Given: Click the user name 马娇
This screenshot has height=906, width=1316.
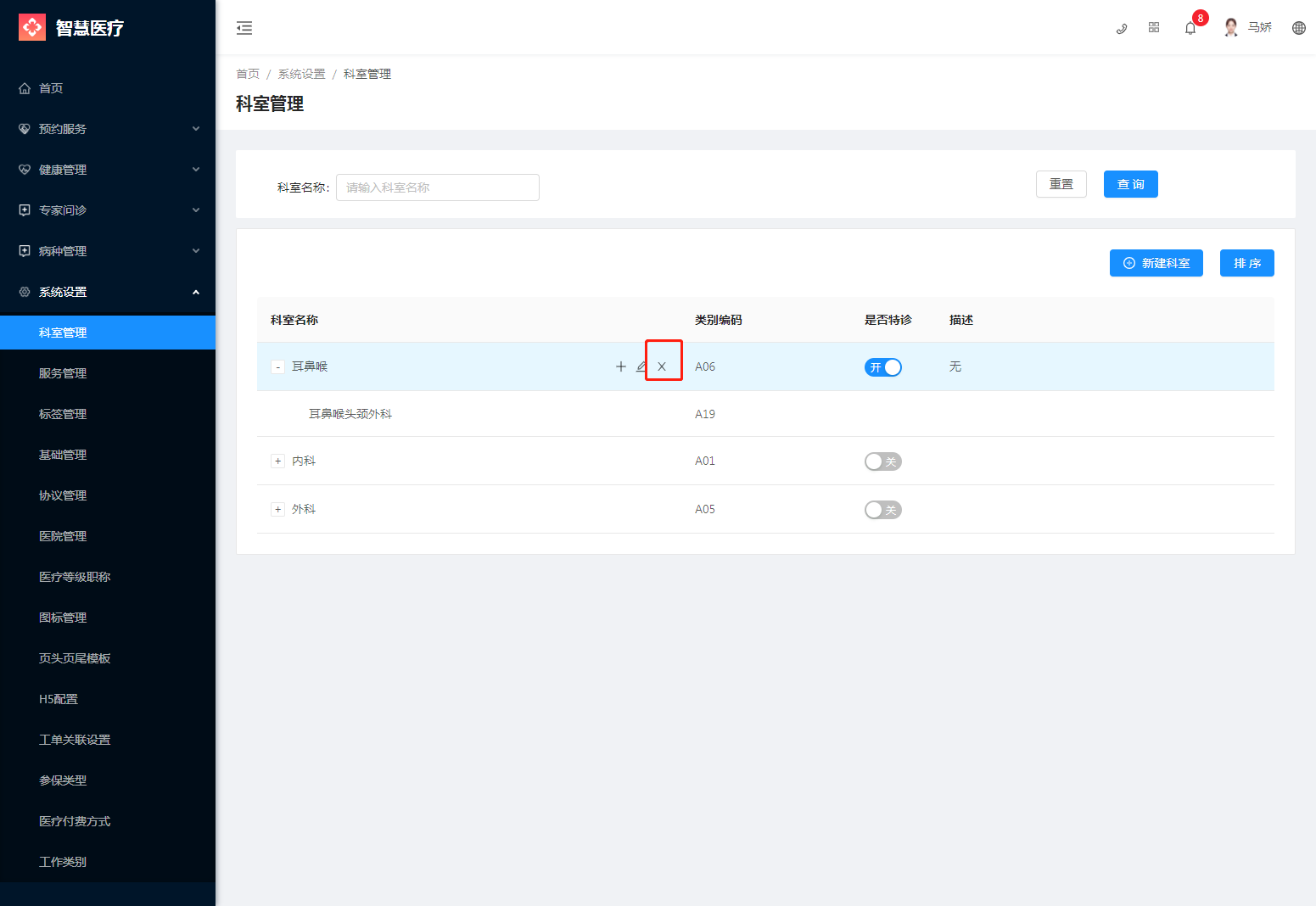Looking at the screenshot, I should [x=1260, y=28].
